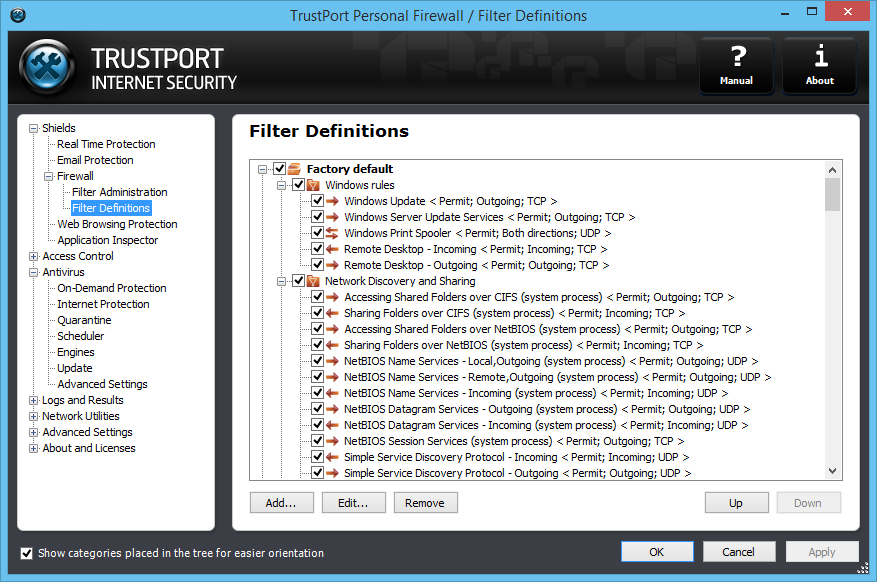Uncheck the Factory default checkbox
The width and height of the screenshot is (877, 582).
coord(280,168)
